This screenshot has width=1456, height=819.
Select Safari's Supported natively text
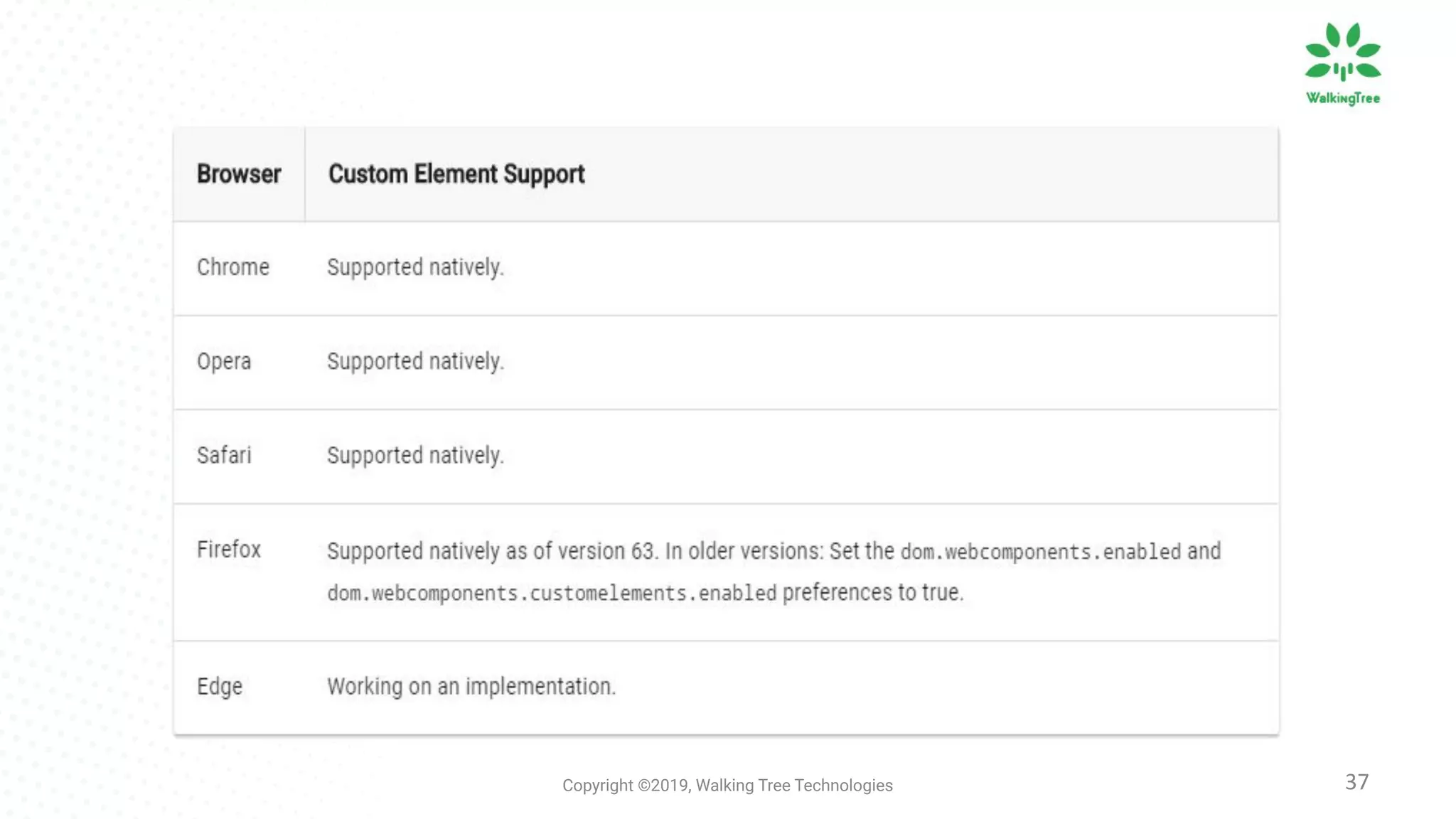415,456
